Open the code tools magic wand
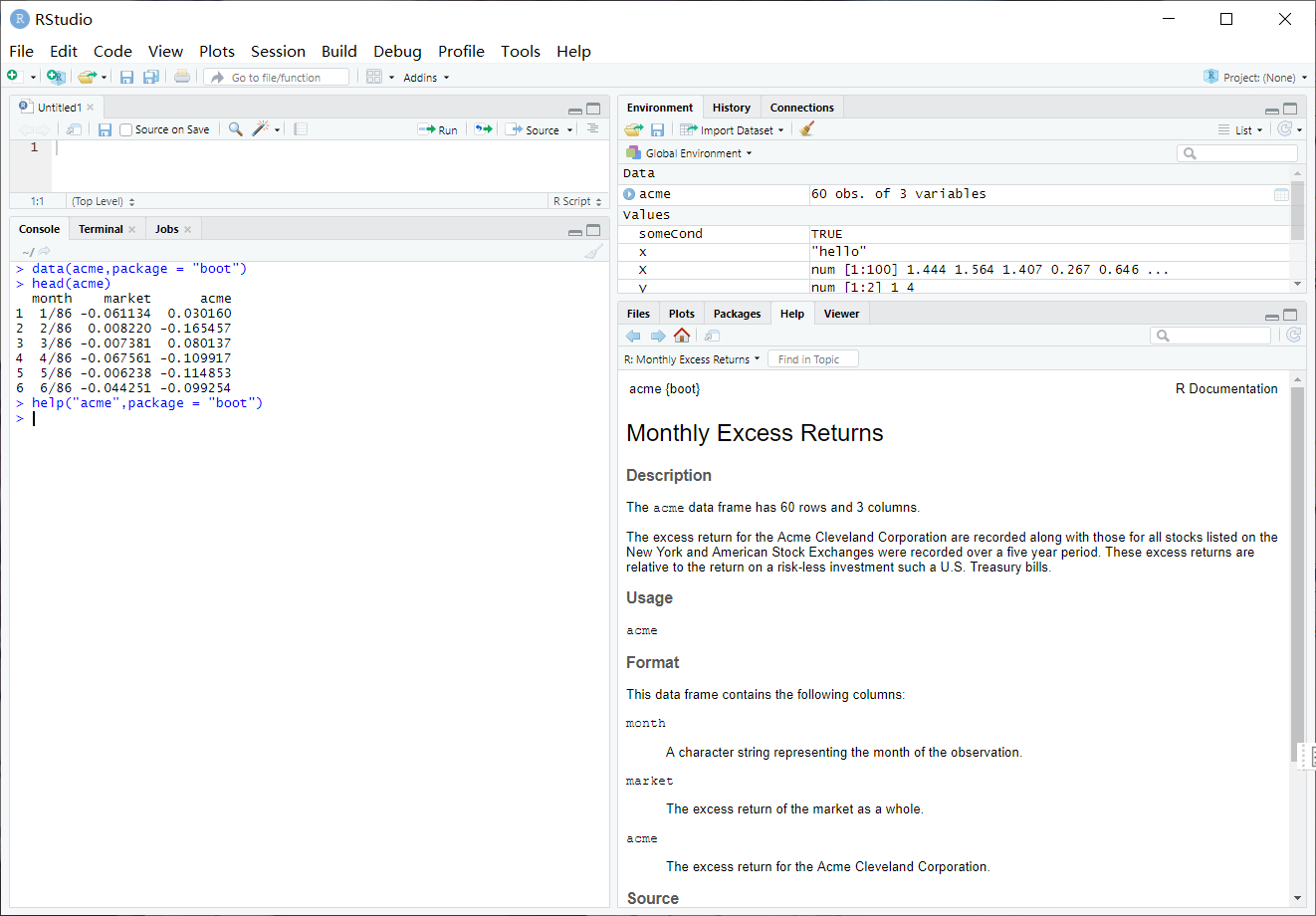1316x916 pixels. coord(261,129)
